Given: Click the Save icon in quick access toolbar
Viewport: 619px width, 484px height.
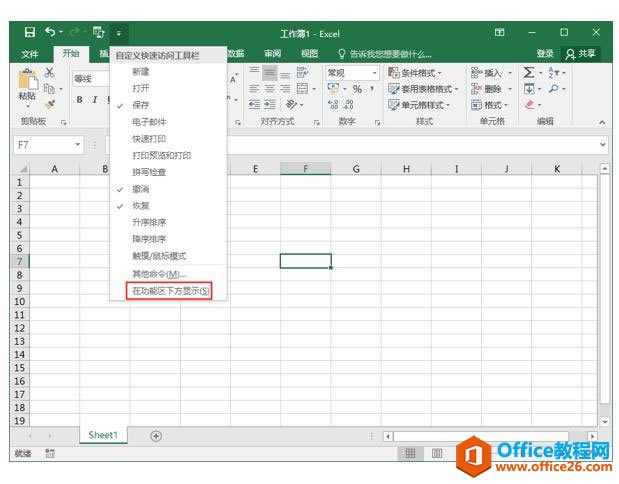Looking at the screenshot, I should click(x=30, y=32).
